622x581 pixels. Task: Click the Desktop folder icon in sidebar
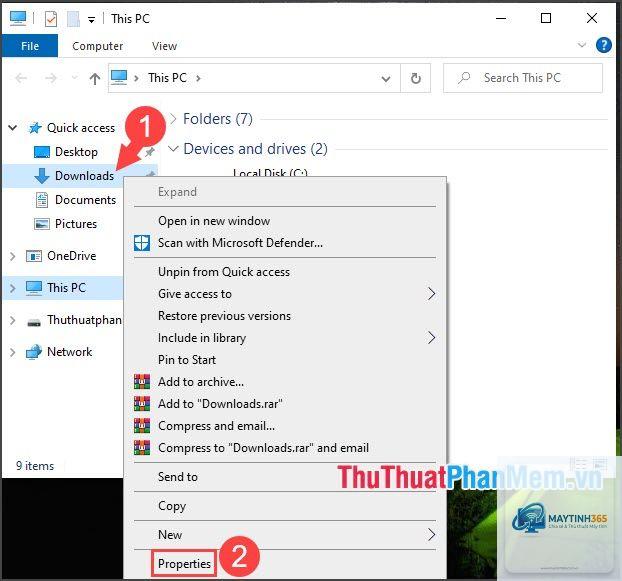(42, 152)
